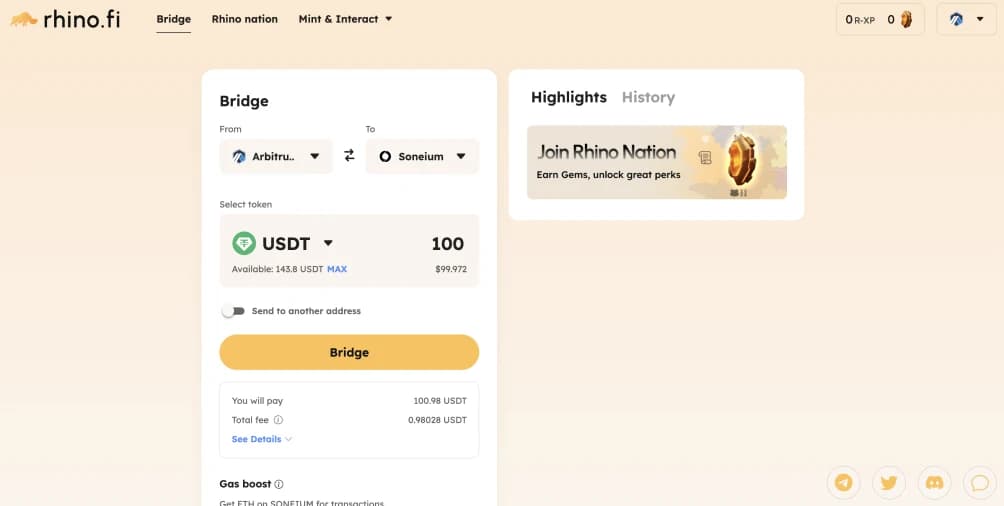Open the Telegram link icon
Image resolution: width=1004 pixels, height=506 pixels.
tap(844, 483)
